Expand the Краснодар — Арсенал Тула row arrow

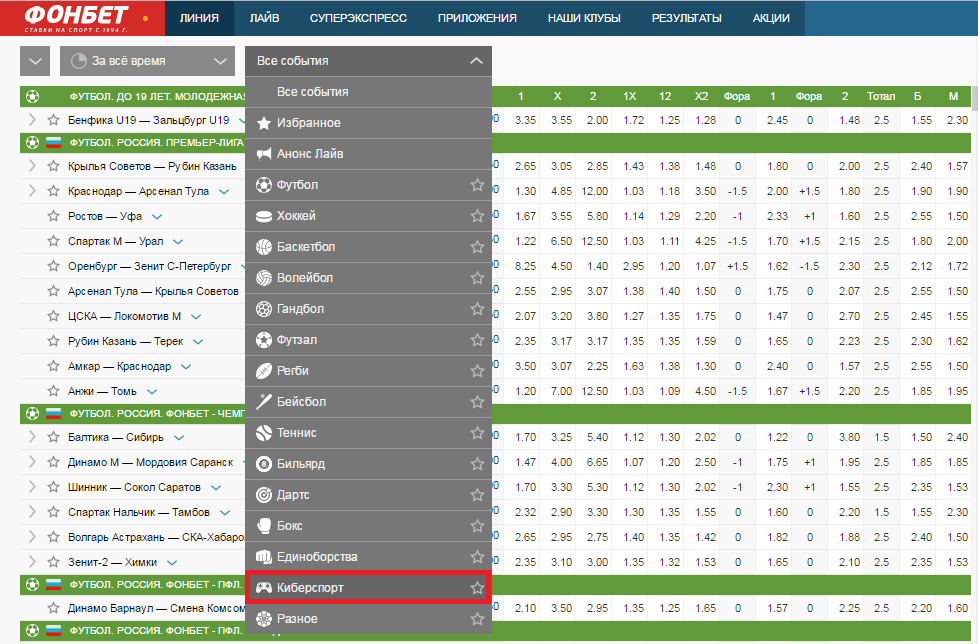click(32, 191)
